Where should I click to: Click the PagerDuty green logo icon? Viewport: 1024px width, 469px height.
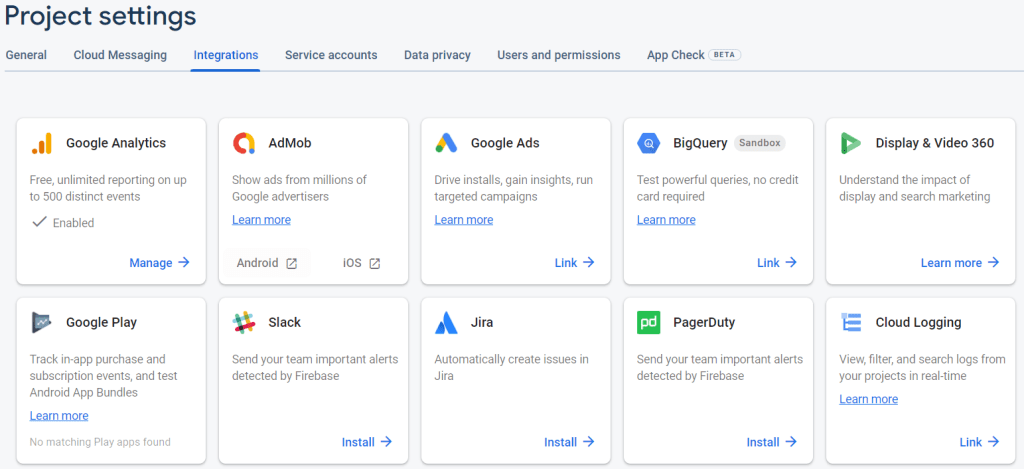point(648,323)
